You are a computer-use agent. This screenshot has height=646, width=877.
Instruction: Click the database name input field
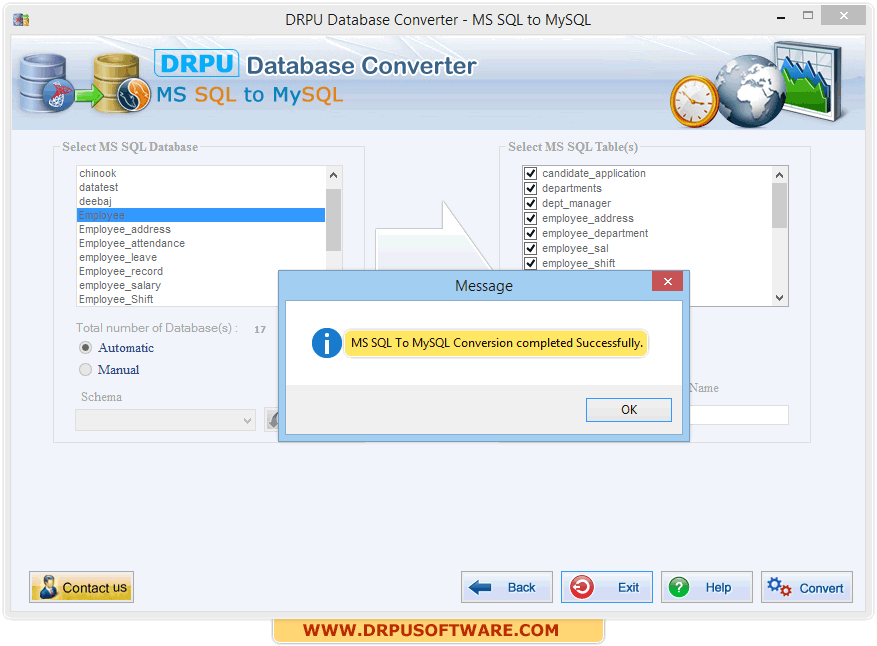[x=739, y=415]
